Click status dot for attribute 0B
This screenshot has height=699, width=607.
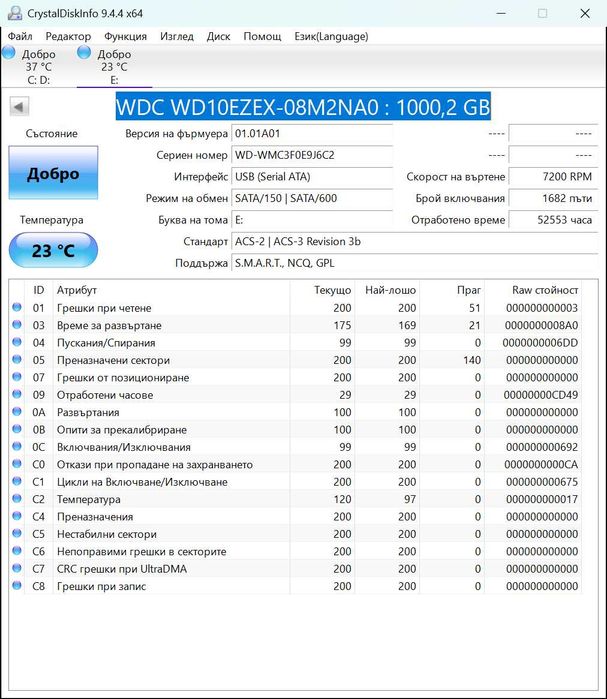17,429
